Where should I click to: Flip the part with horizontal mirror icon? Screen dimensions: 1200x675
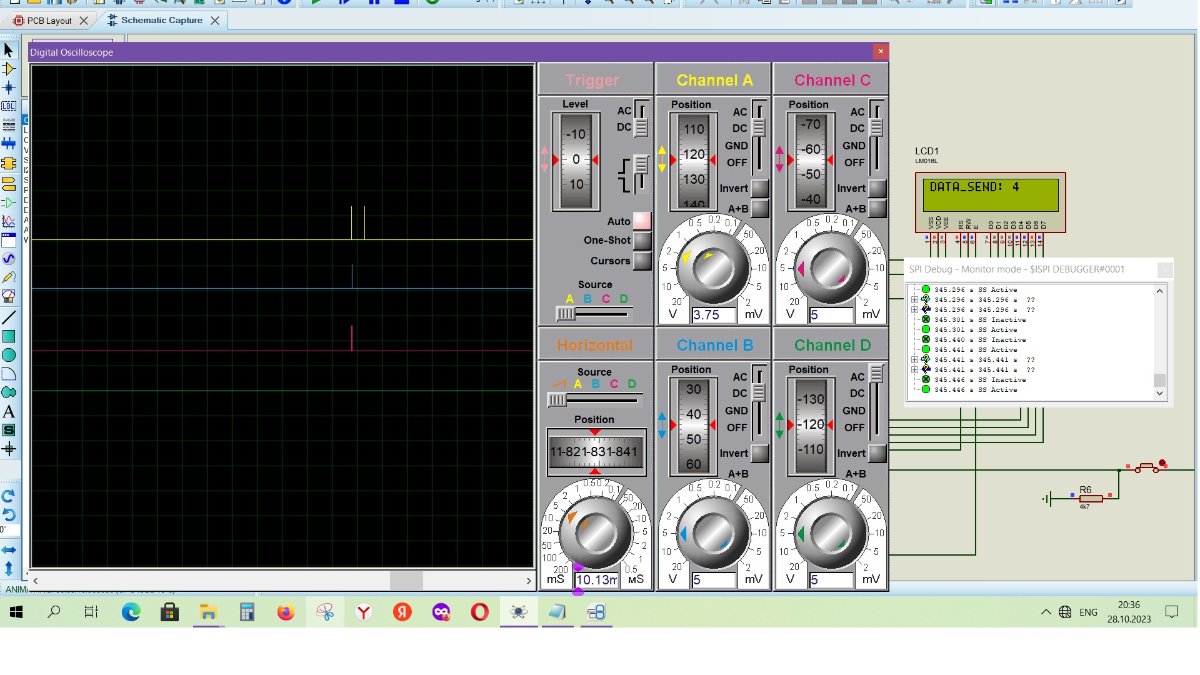click(x=9, y=550)
